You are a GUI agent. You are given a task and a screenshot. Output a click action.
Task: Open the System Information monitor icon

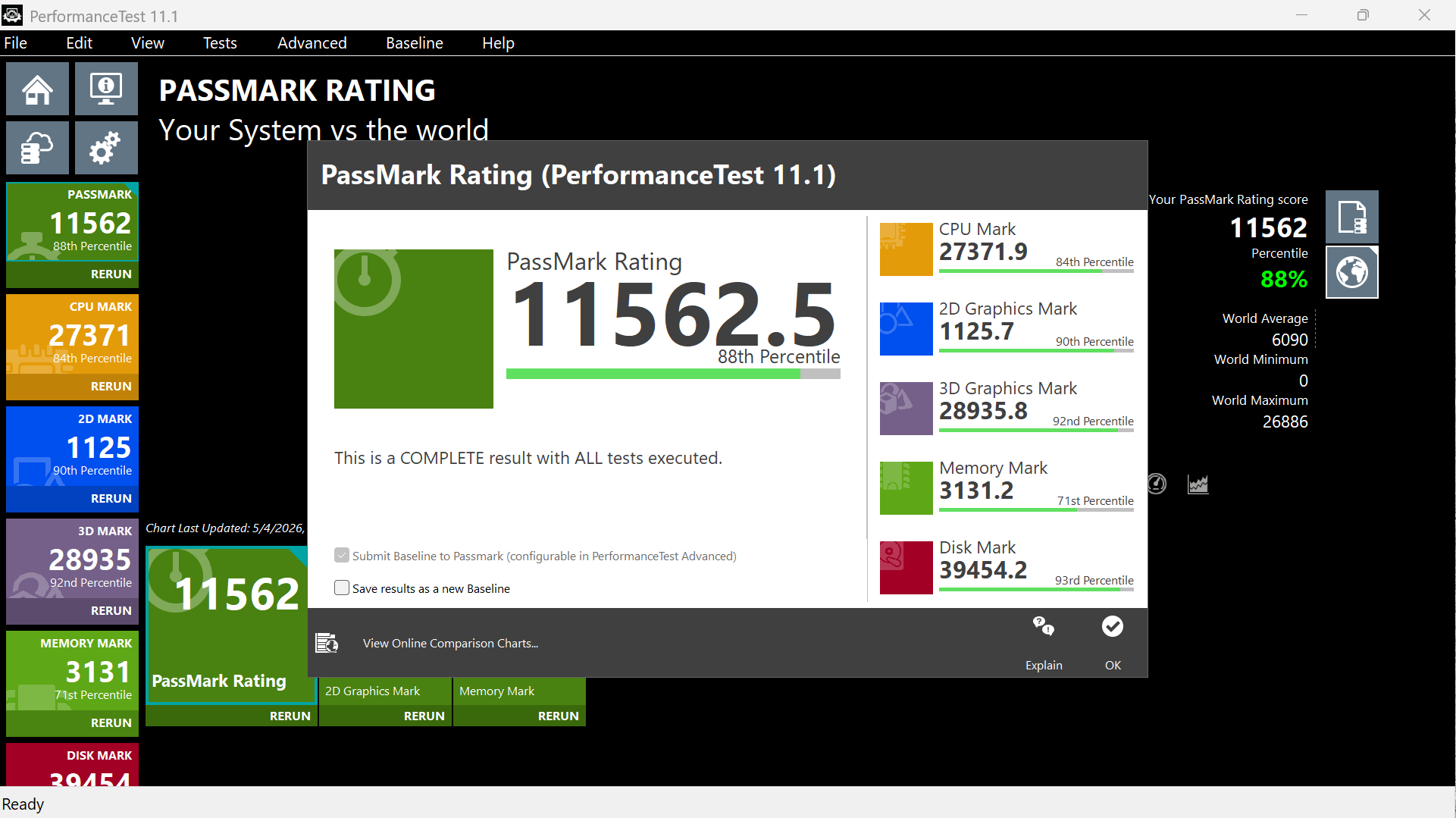point(106,89)
